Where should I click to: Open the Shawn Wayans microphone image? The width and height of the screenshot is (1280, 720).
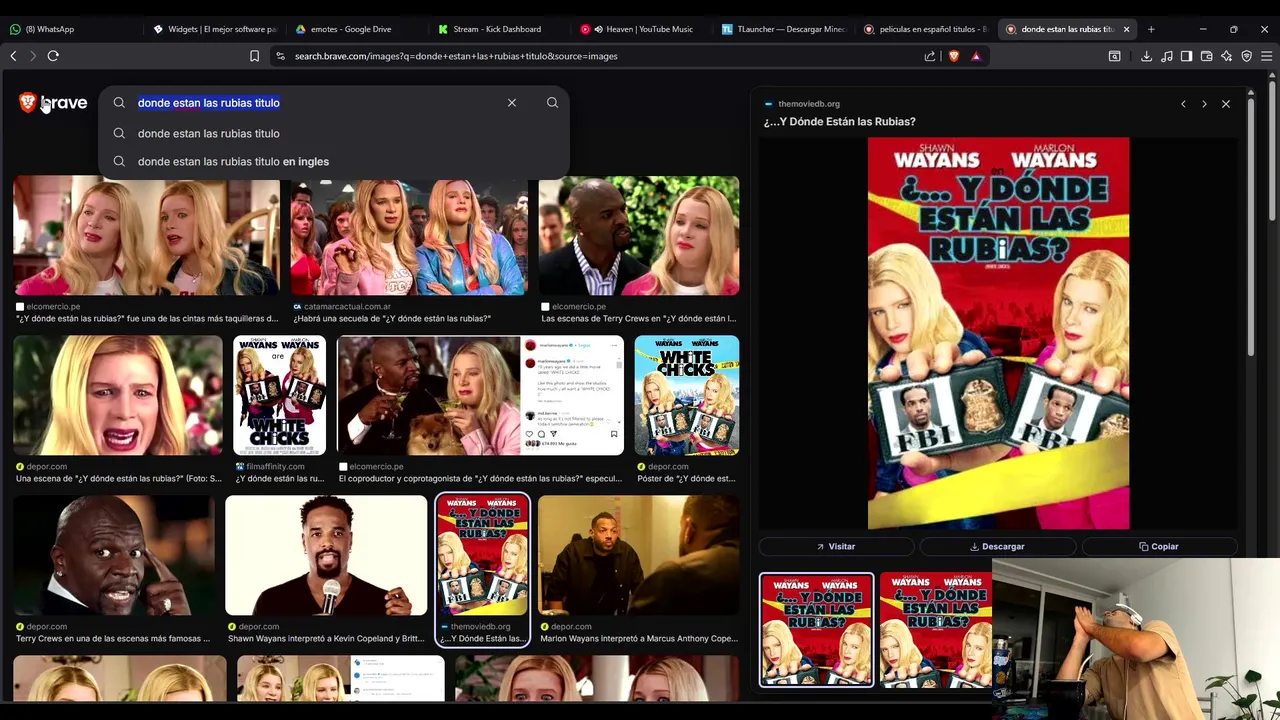(x=326, y=555)
